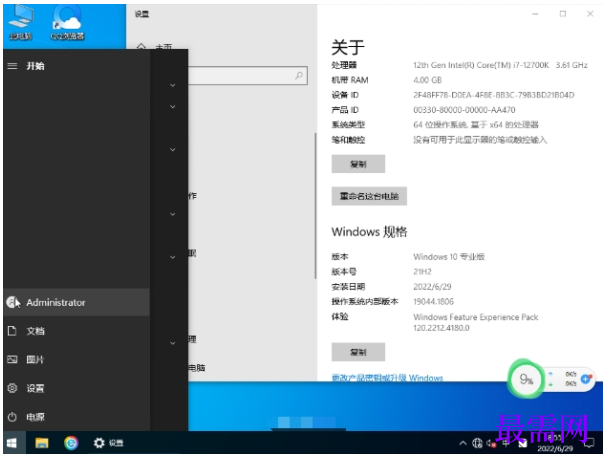The height and width of the screenshot is (460, 607).
Task: Click the Windows 规格 heading
Action: pyautogui.click(x=369, y=232)
